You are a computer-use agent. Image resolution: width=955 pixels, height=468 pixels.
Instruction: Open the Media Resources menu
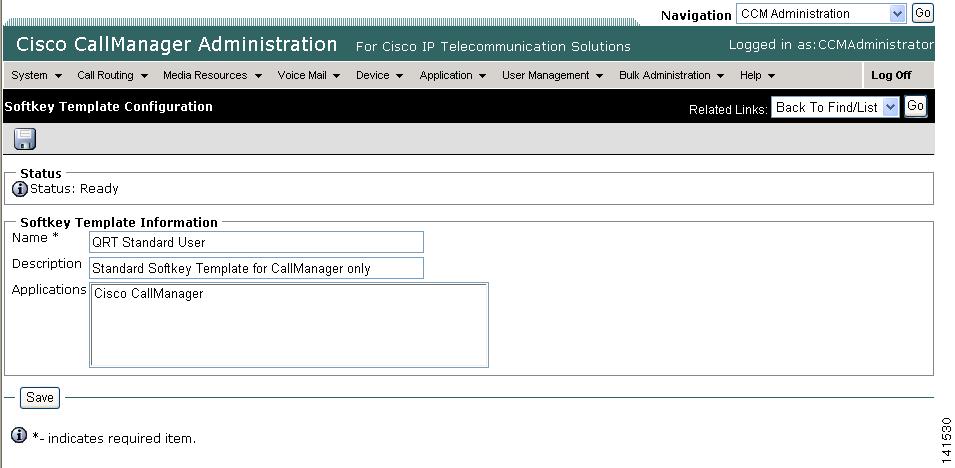[x=212, y=76]
